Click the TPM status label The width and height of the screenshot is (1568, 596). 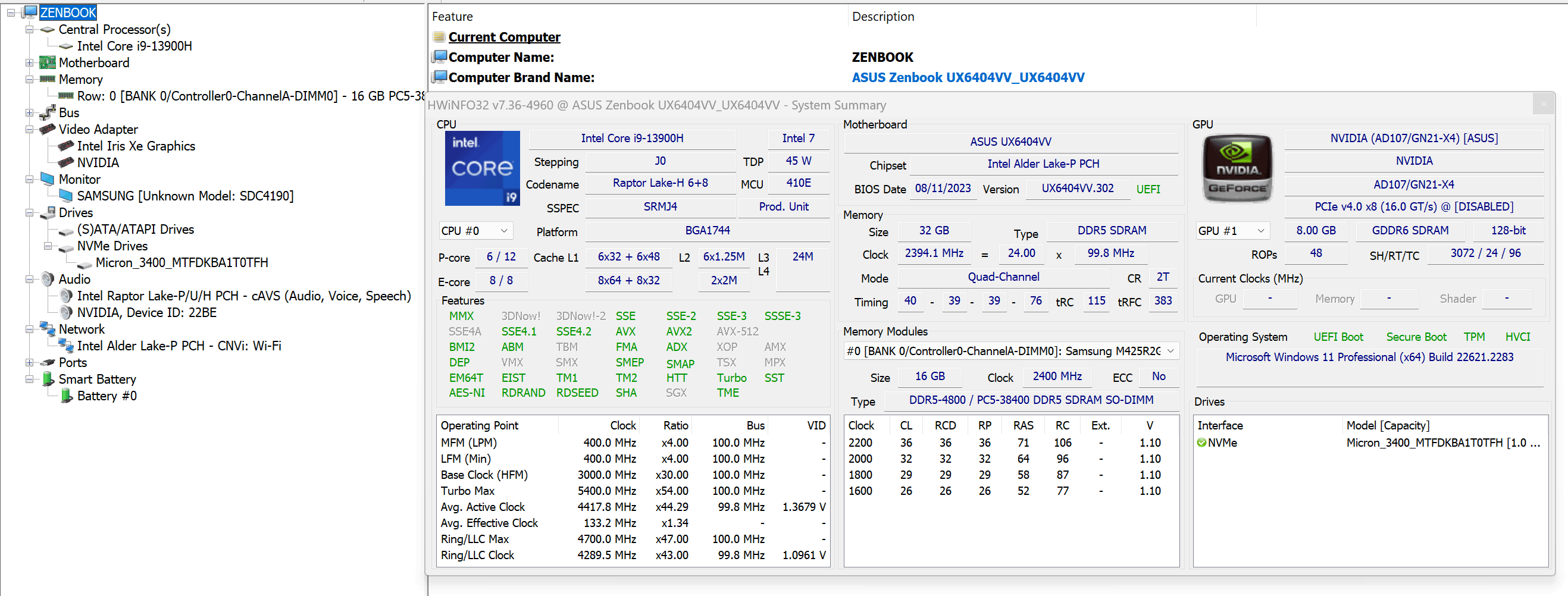[x=1473, y=337]
